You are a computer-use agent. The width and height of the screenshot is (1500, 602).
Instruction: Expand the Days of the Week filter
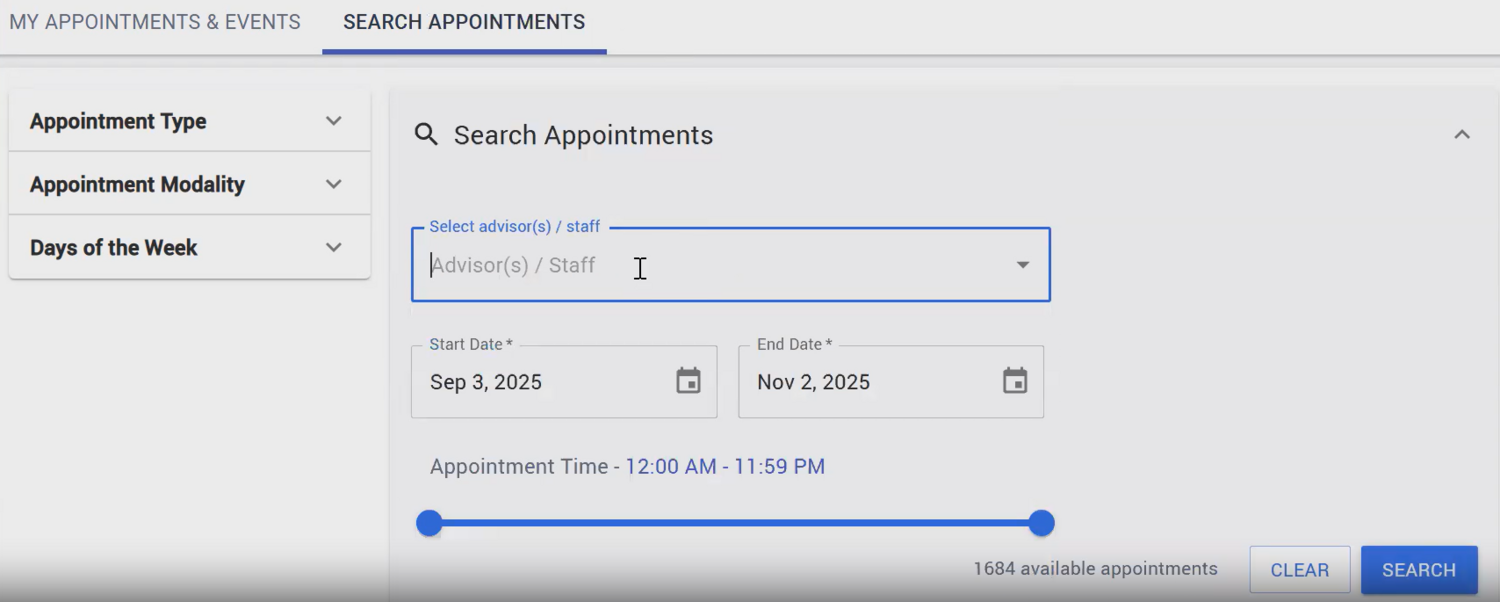pos(334,247)
